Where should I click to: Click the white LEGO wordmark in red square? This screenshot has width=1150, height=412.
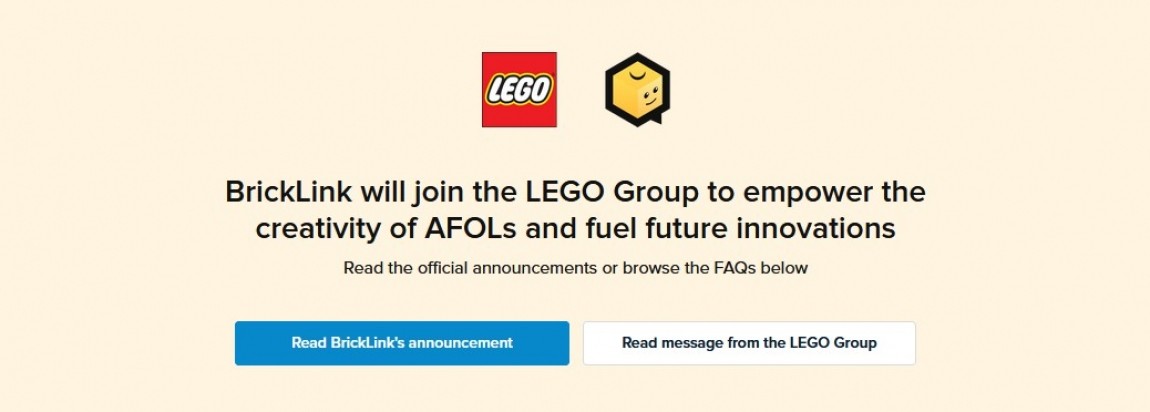pyautogui.click(x=519, y=91)
